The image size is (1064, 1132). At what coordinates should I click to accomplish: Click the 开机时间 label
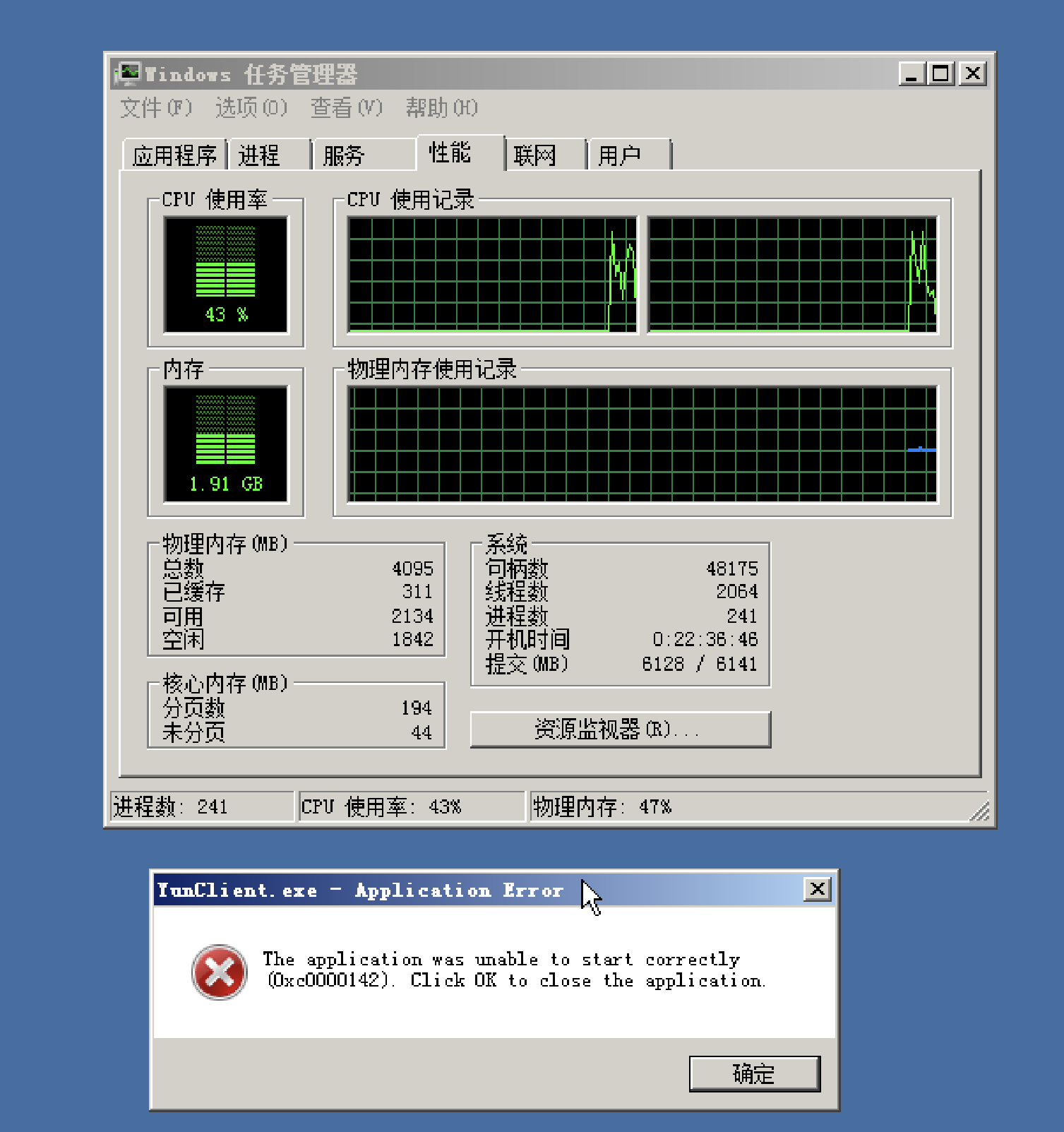coord(527,639)
